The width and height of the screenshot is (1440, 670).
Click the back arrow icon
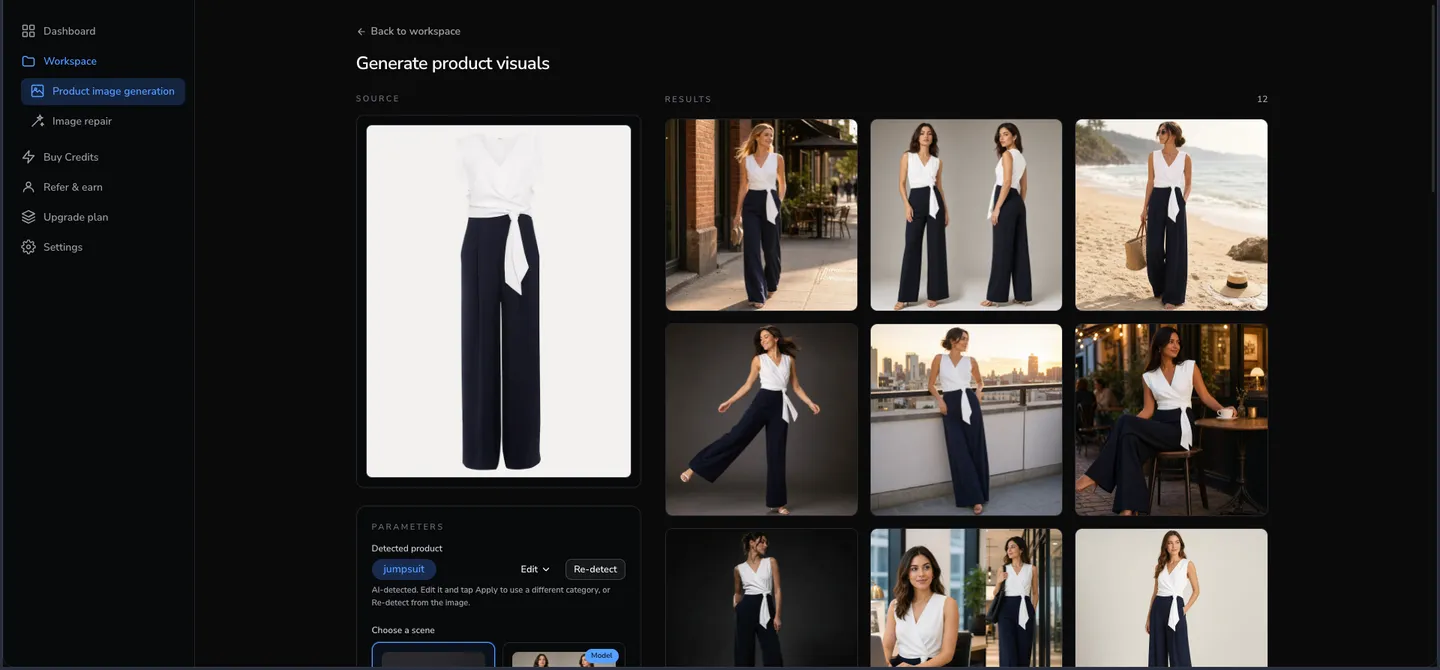(361, 31)
